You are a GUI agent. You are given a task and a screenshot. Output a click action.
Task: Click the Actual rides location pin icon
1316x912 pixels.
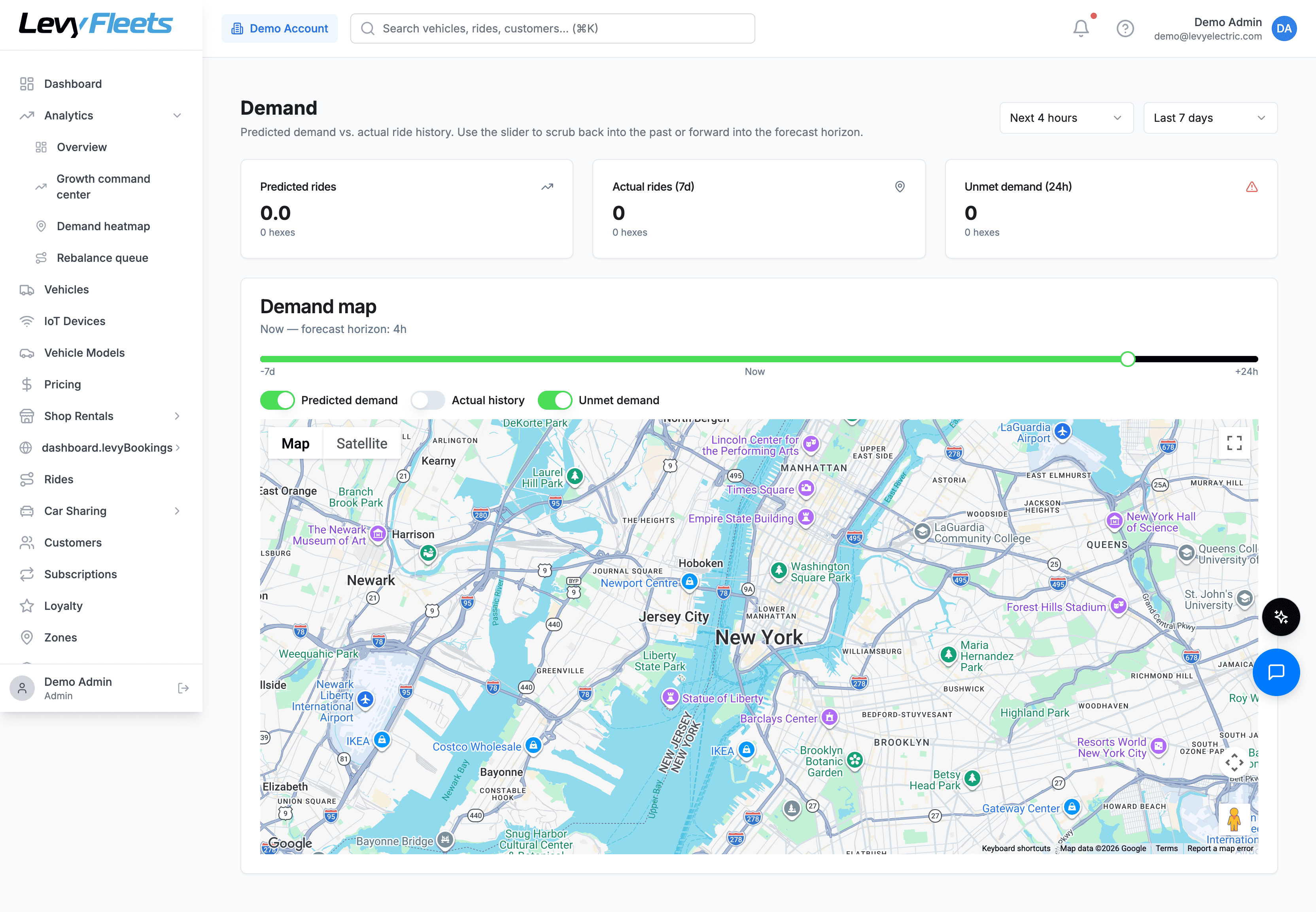pos(900,187)
